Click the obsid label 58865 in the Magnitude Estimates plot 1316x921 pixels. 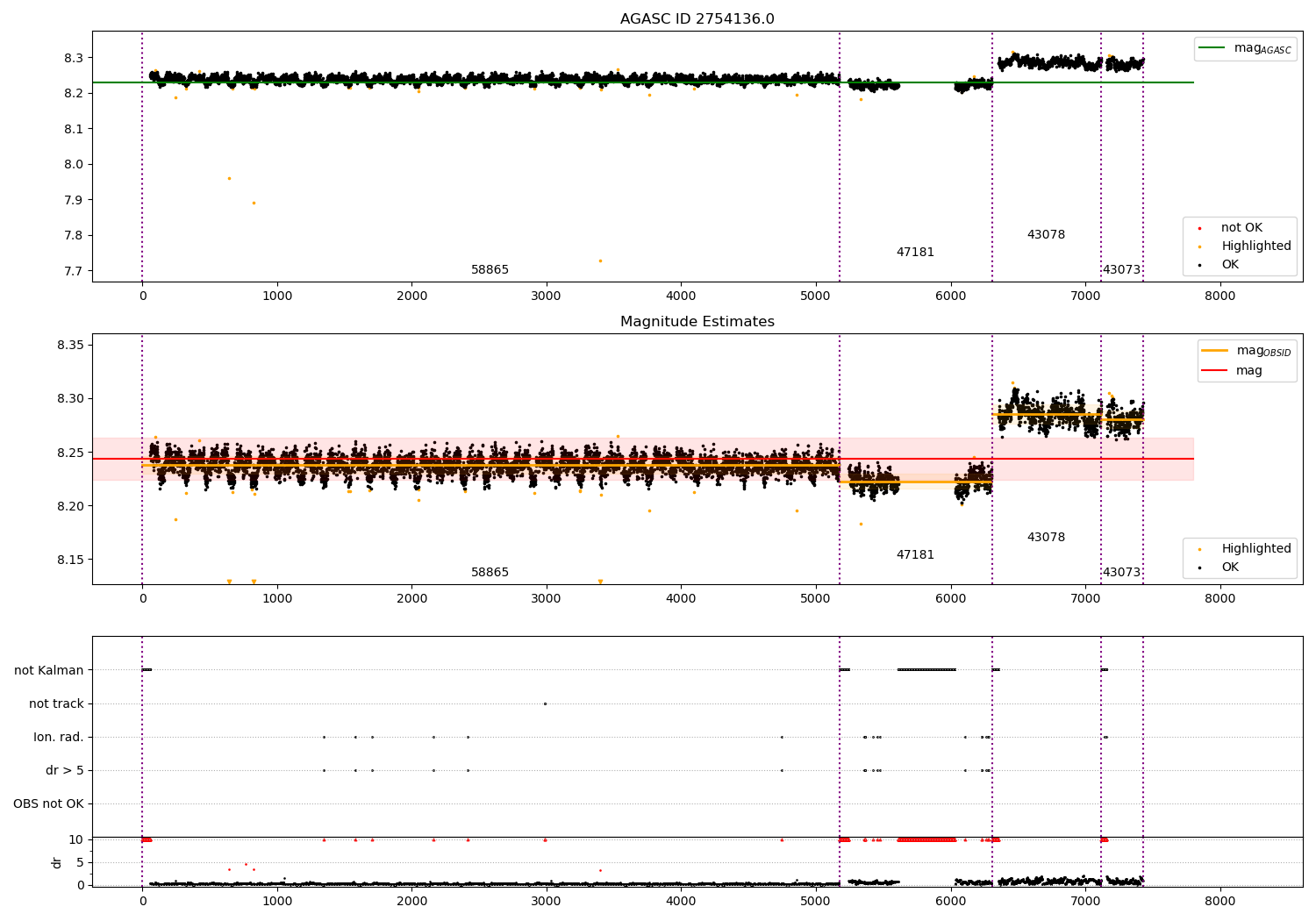(x=490, y=573)
